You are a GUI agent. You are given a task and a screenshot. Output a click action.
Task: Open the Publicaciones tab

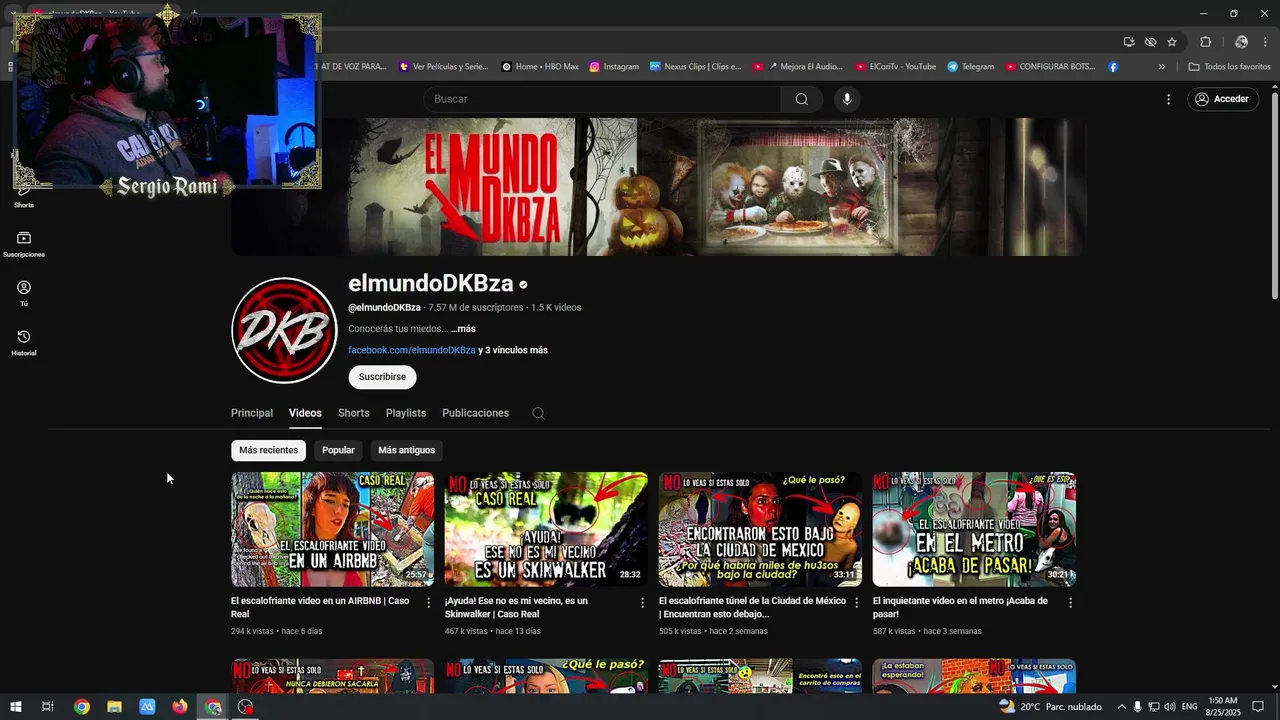(475, 413)
